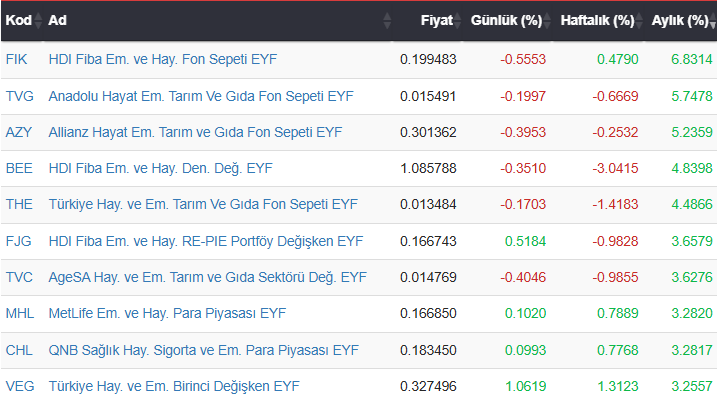Click weekly change 1.3123
Screen dimensions: 717x400
[x=618, y=387]
